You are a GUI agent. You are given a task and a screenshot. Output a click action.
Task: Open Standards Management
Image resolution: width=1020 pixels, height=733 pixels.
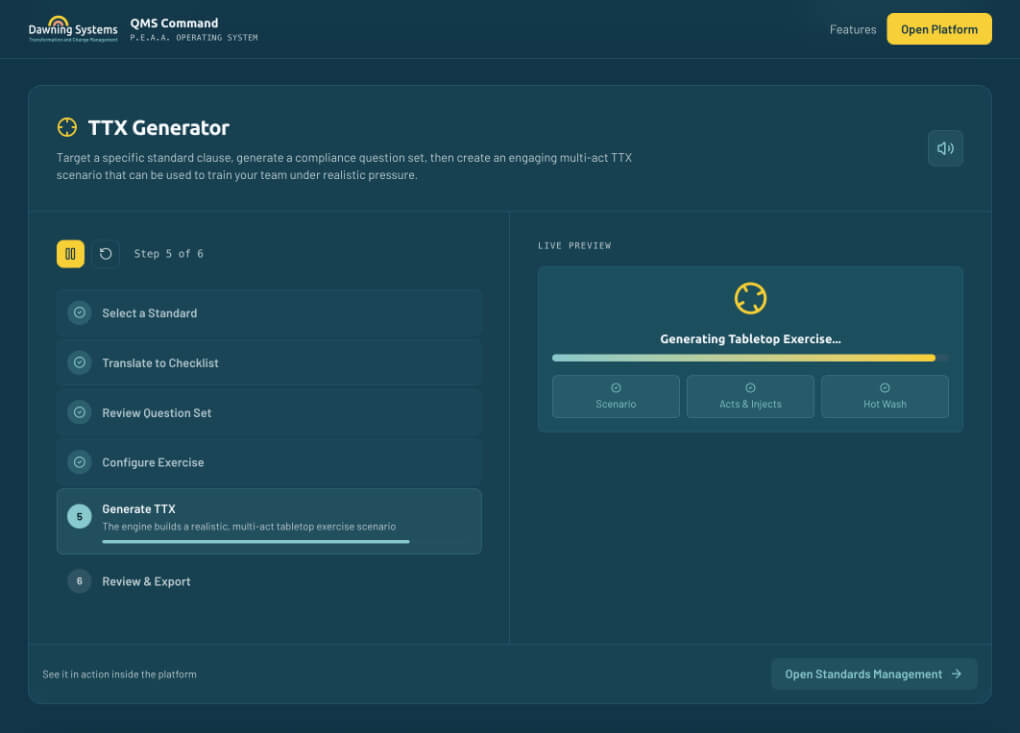(x=874, y=673)
